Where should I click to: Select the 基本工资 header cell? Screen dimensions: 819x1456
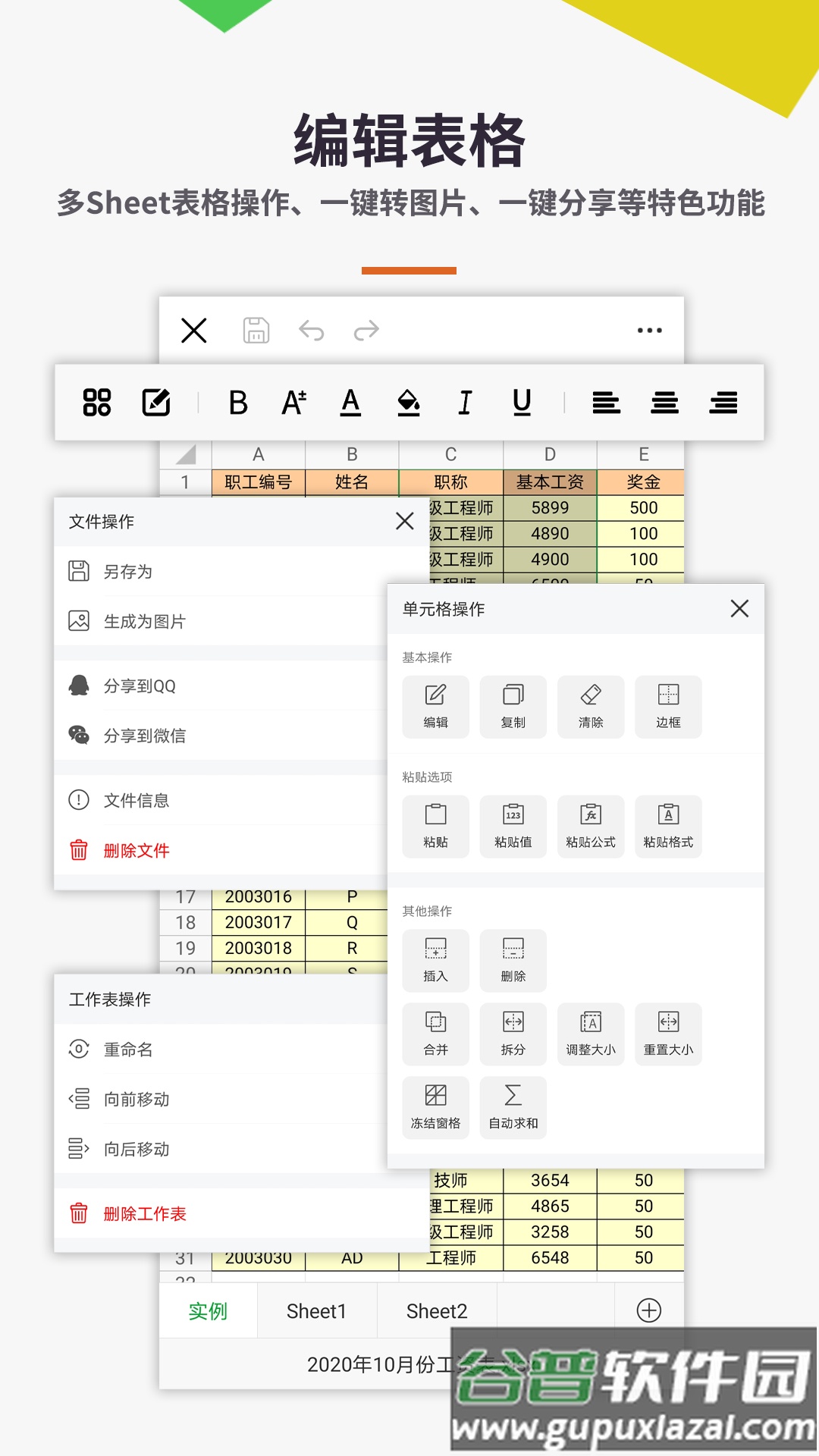tap(551, 482)
